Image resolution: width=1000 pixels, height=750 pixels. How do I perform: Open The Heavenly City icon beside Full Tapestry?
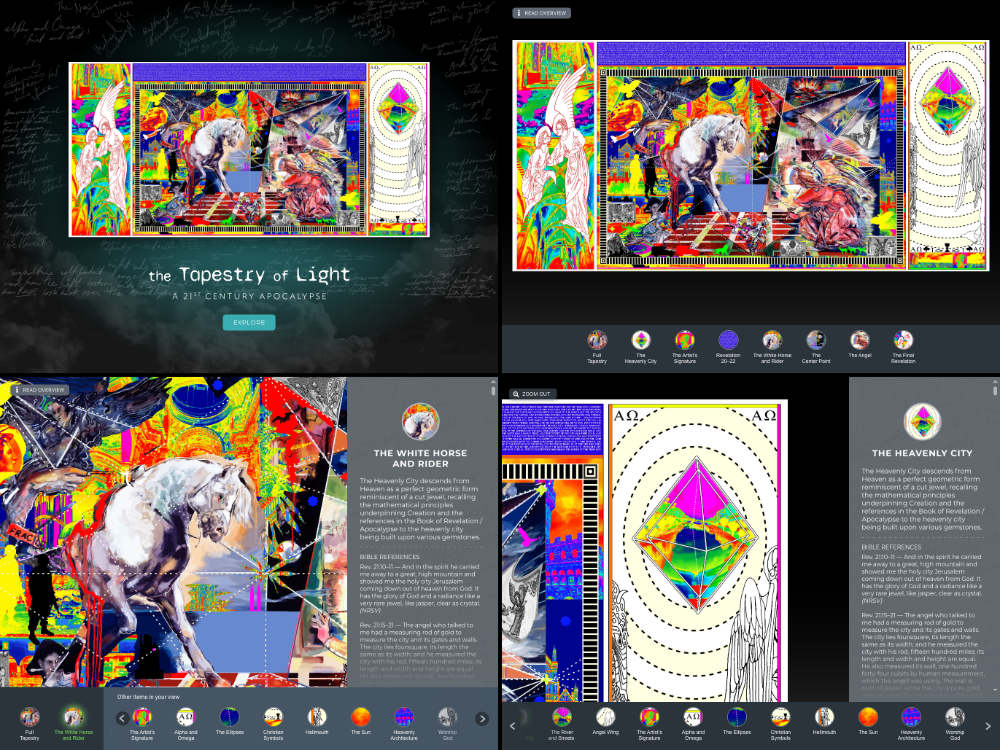[641, 340]
